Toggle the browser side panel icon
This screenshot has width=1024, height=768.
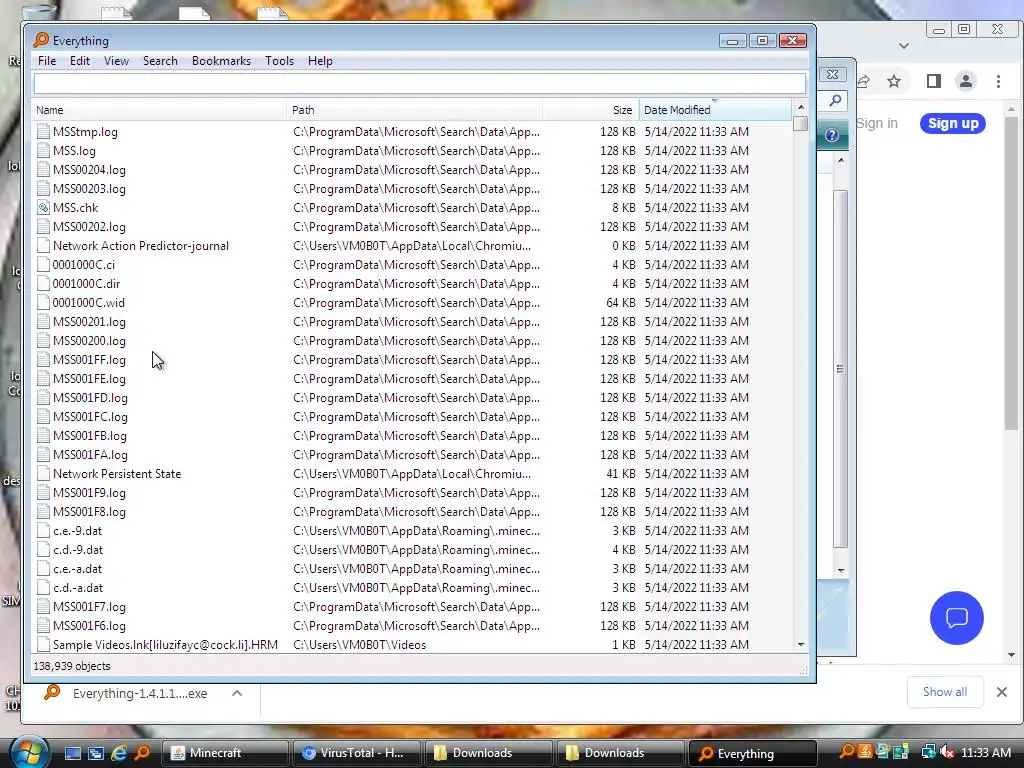click(934, 81)
